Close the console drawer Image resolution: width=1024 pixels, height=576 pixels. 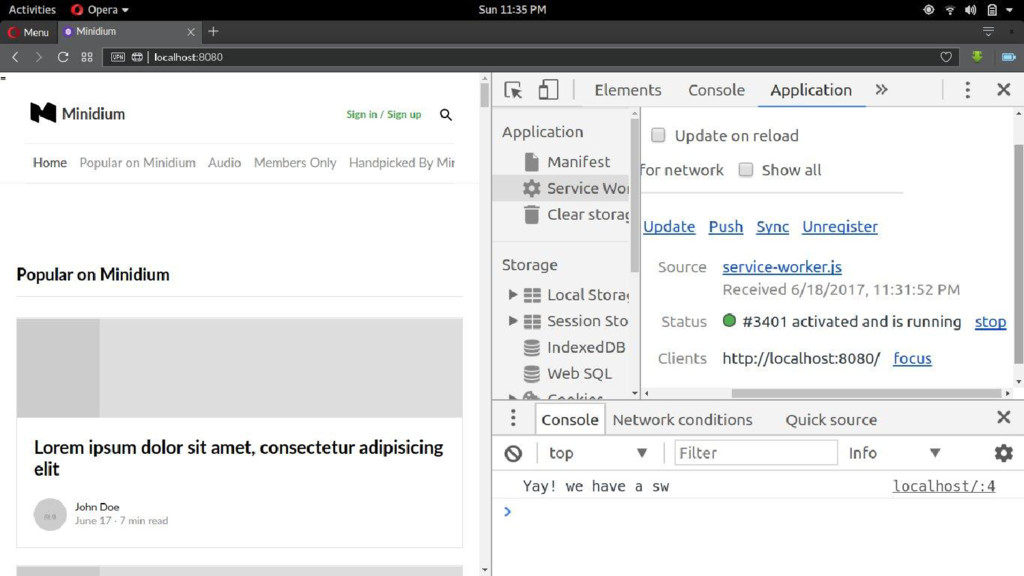point(1004,417)
